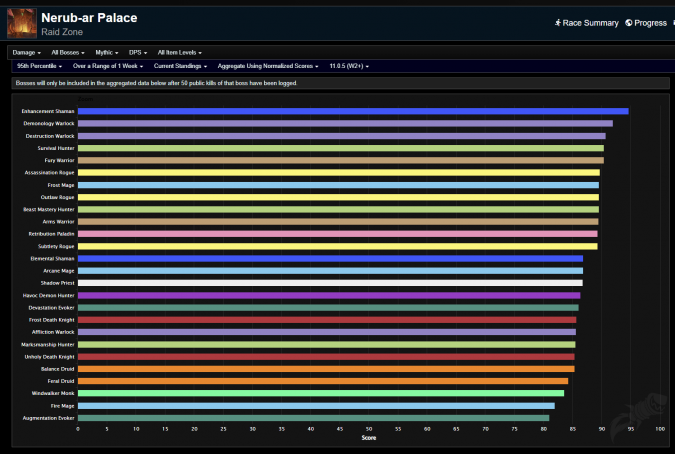Click the Affliction Warlock label
Screen dimensions: 675x454
(53, 332)
